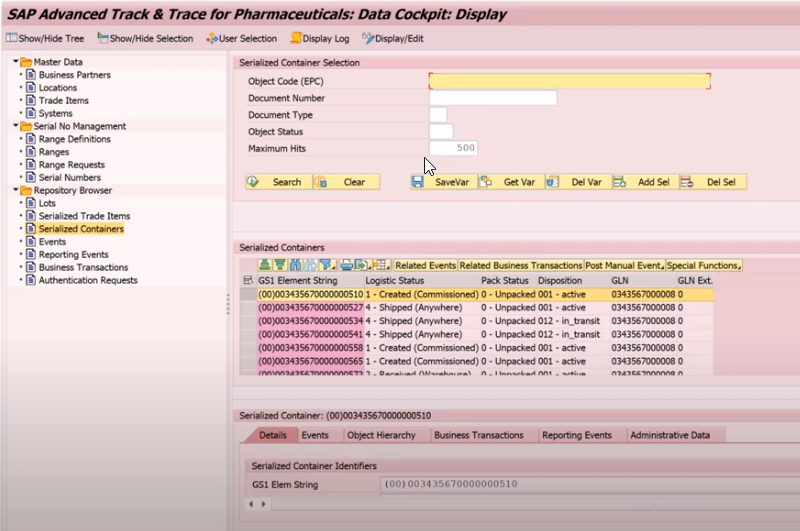This screenshot has height=531, width=800.
Task: Open the Administrative Data tab
Action: pos(670,435)
